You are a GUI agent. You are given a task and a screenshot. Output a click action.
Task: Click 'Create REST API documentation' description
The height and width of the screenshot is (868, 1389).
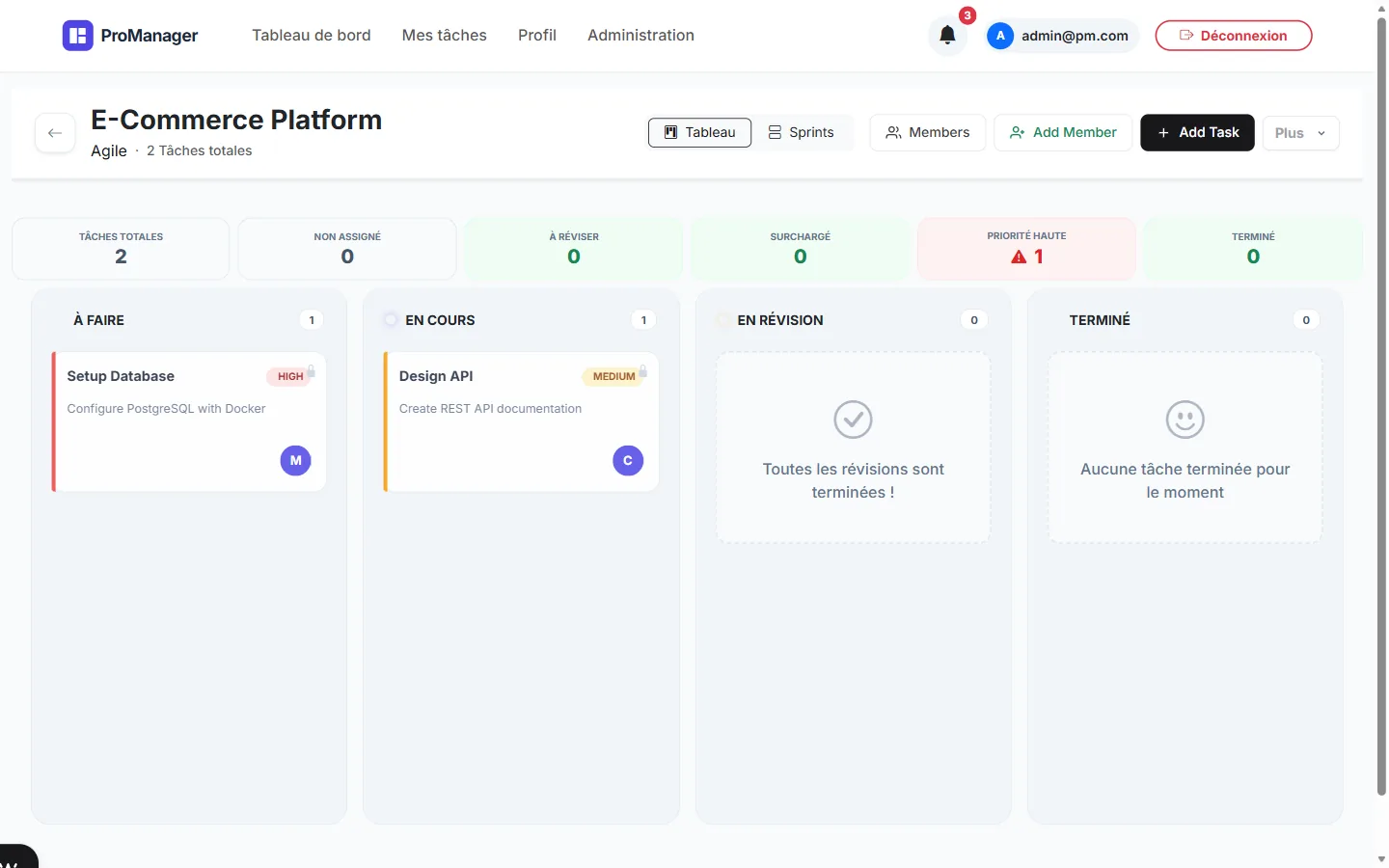(x=490, y=409)
